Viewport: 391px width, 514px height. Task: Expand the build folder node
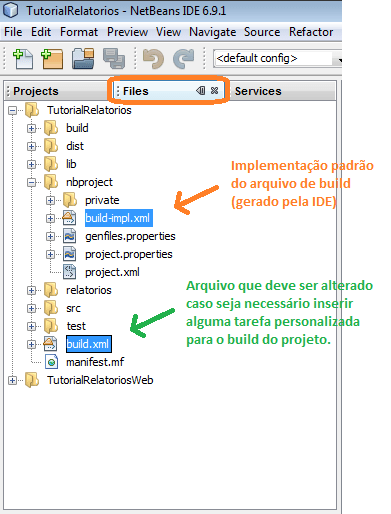31,128
